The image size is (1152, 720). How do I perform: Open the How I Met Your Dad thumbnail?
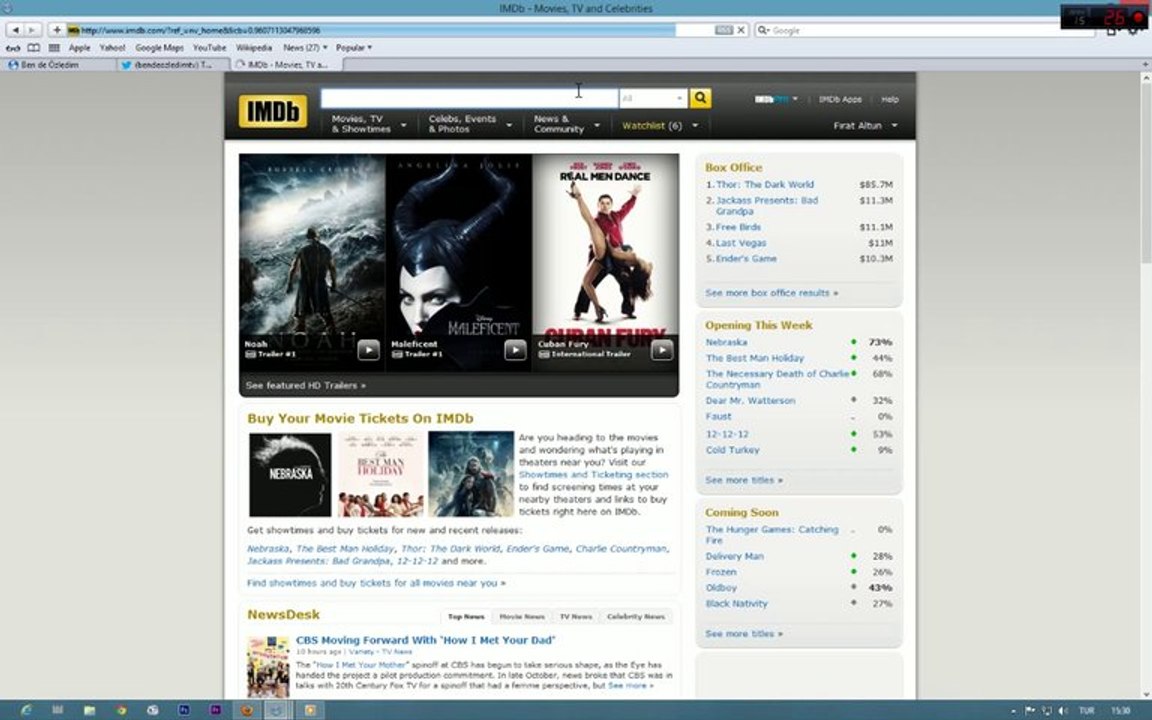[268, 667]
